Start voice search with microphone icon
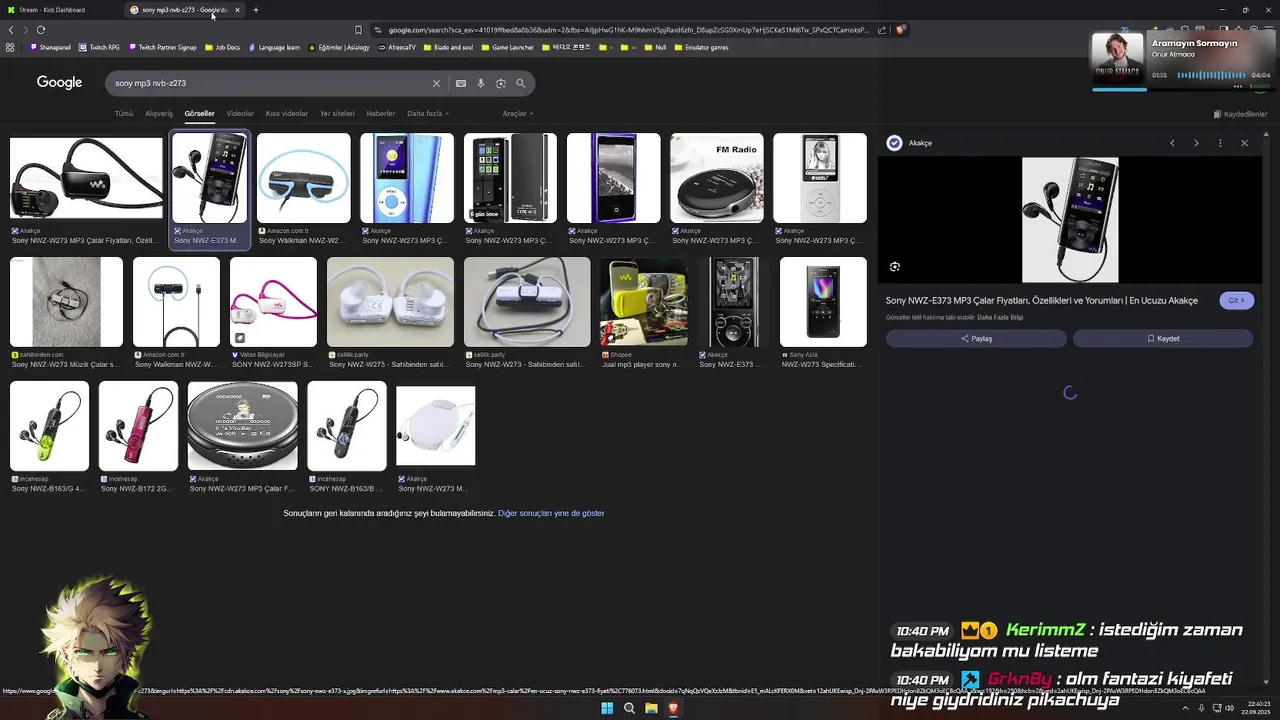1280x720 pixels. pos(481,83)
